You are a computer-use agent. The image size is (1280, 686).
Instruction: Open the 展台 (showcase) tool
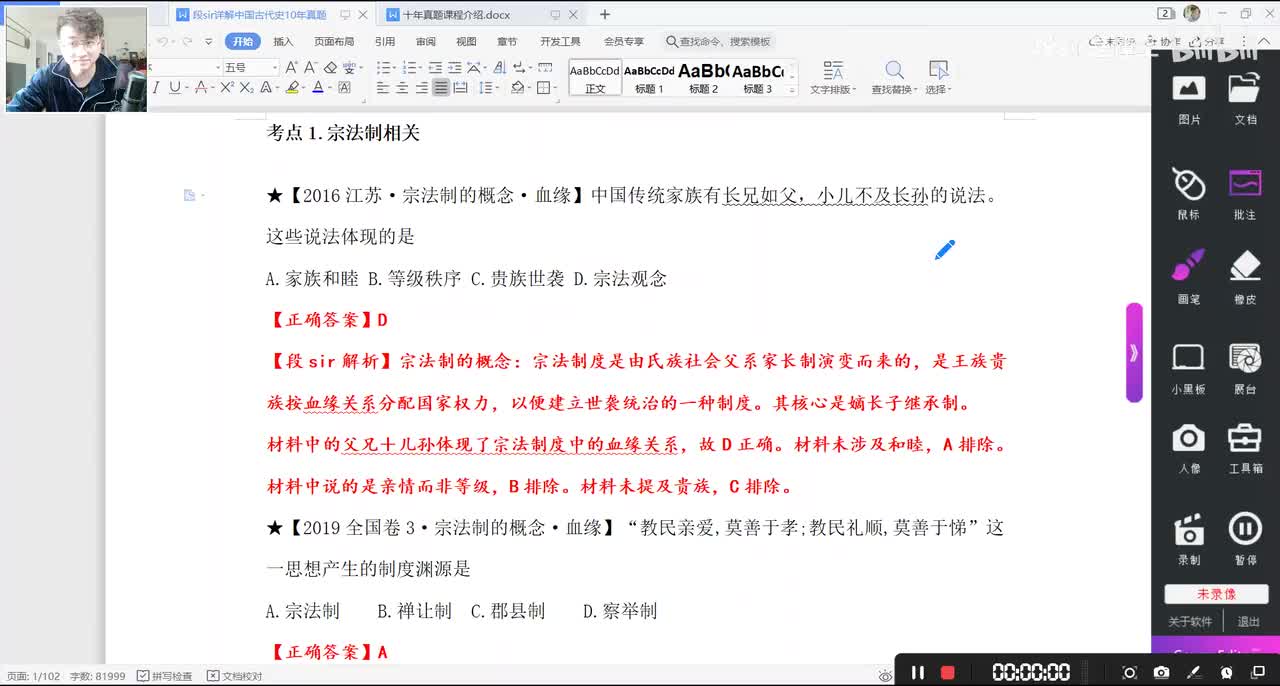point(1245,369)
